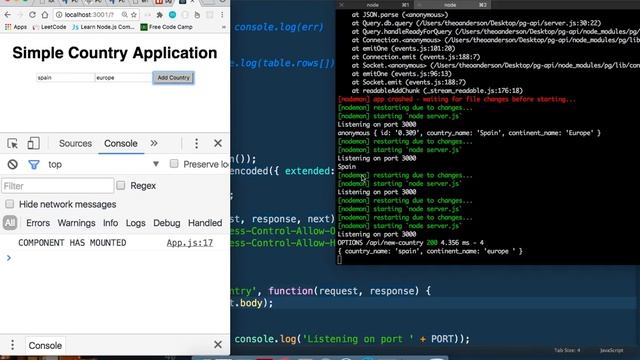The image size is (640, 360).
Task: Open the Apps bookmarks shortcut
Action: pos(16,27)
